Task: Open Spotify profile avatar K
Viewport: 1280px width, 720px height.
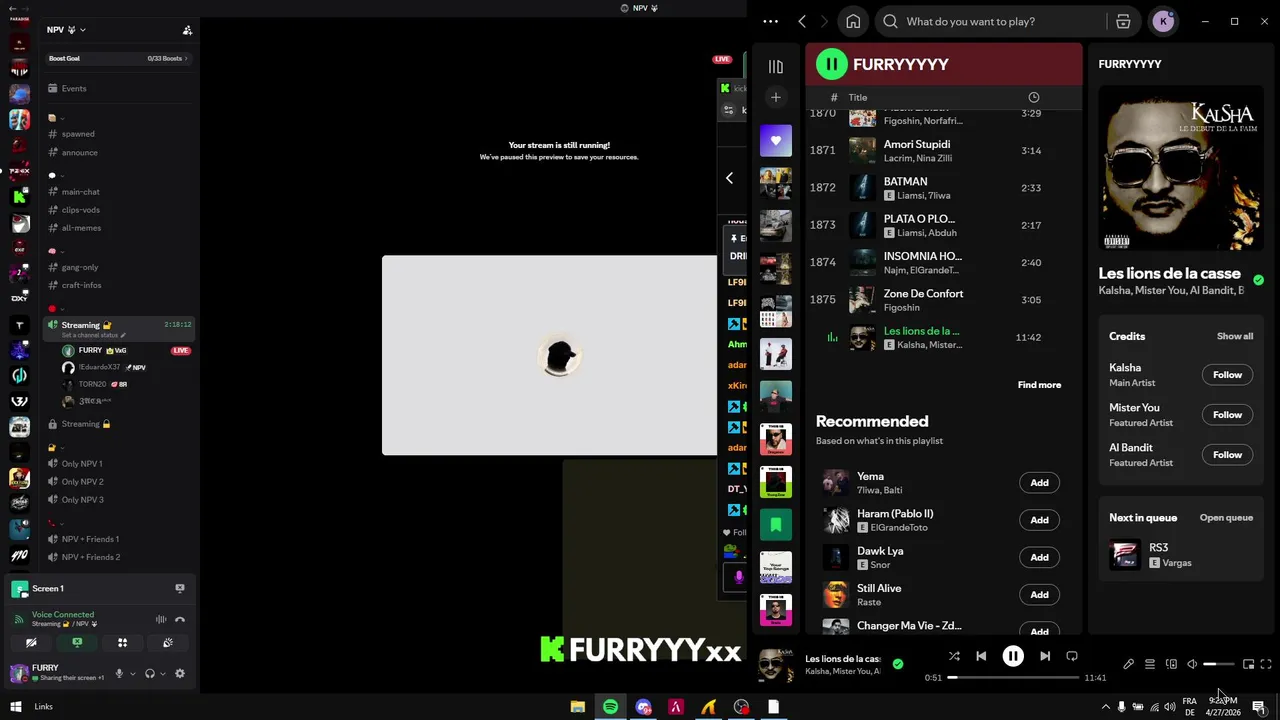Action: coord(1163,21)
